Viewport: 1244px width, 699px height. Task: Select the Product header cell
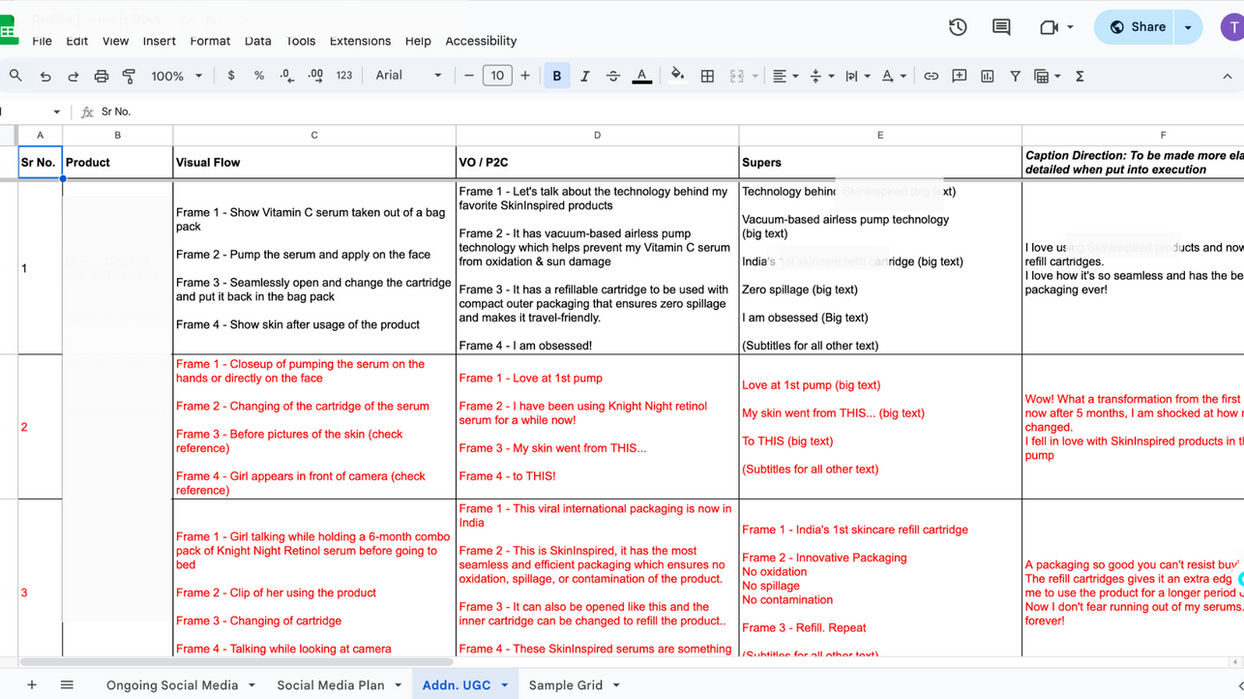tap(117, 162)
